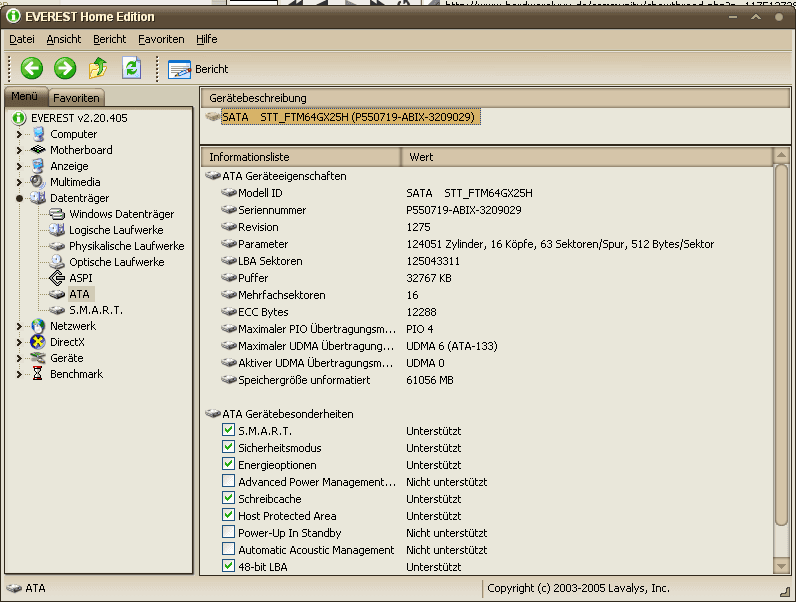796x602 pixels.
Task: Click the drive icon next to Modell ID
Action: [229, 193]
